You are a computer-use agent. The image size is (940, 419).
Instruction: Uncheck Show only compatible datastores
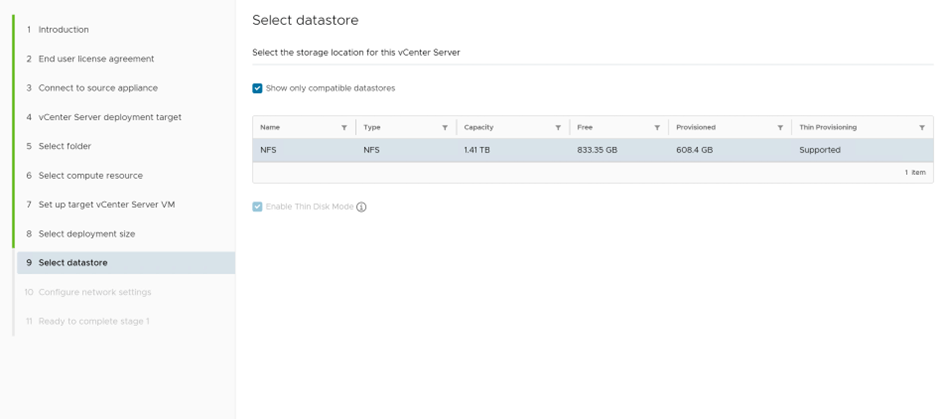[258, 88]
